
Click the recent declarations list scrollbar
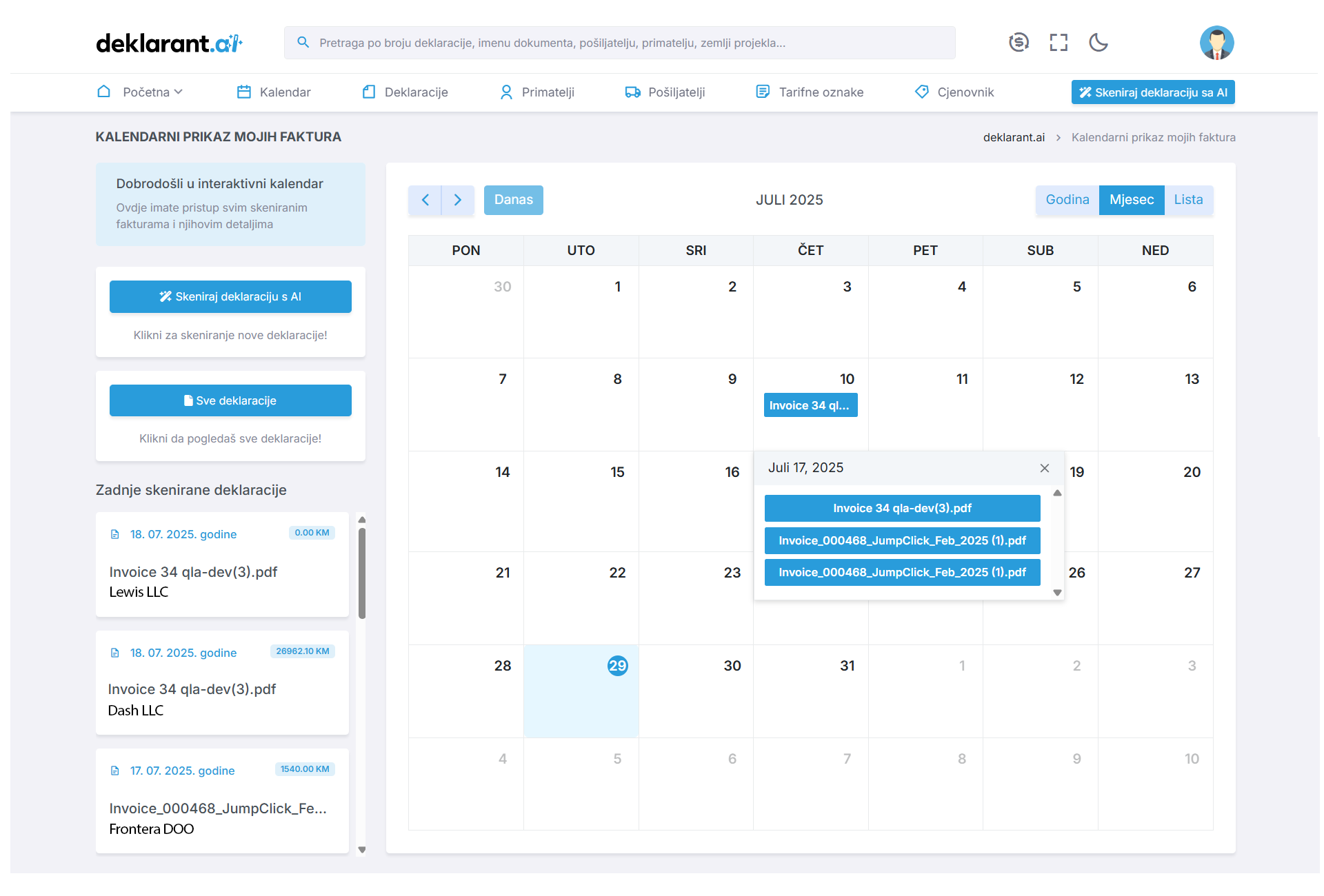pyautogui.click(x=362, y=572)
